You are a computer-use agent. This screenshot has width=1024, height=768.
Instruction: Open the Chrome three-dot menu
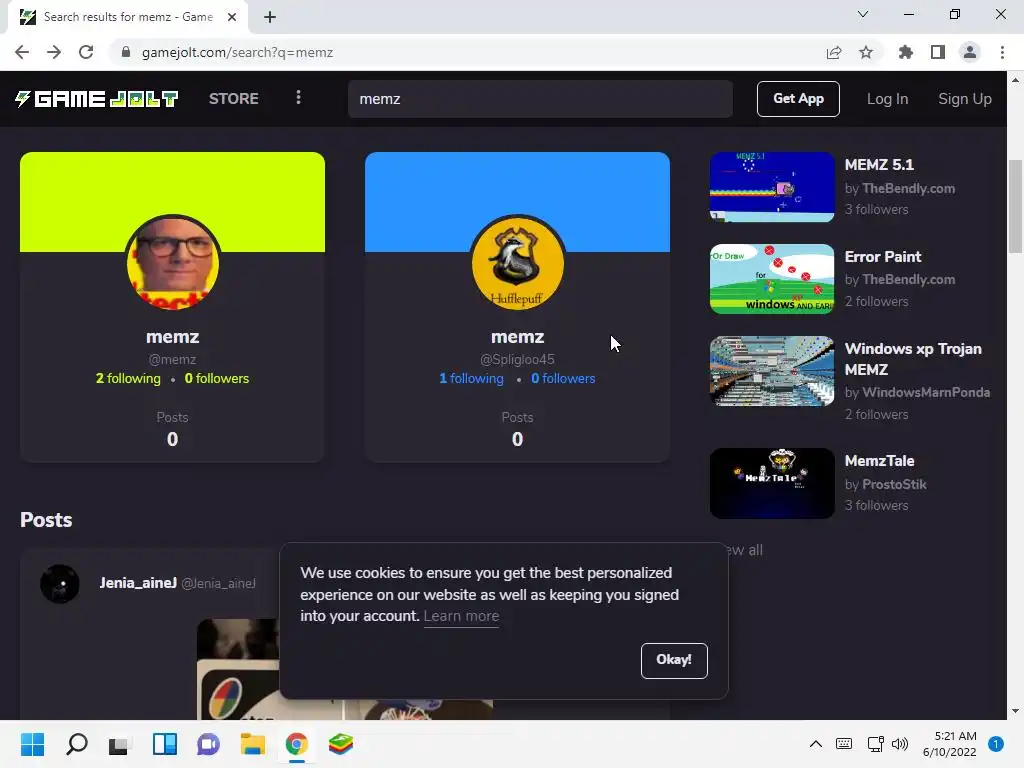click(1002, 52)
